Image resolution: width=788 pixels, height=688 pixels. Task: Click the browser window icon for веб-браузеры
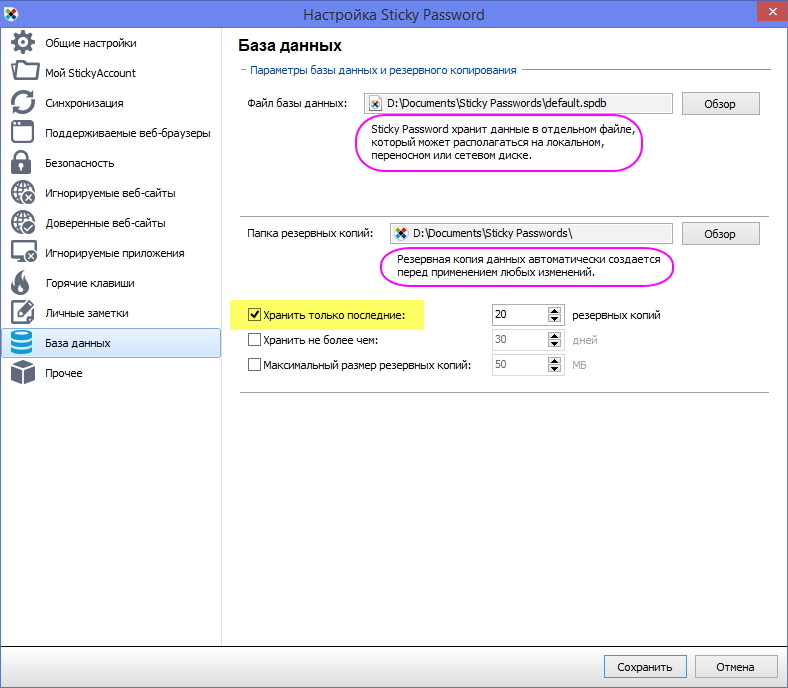tap(23, 132)
